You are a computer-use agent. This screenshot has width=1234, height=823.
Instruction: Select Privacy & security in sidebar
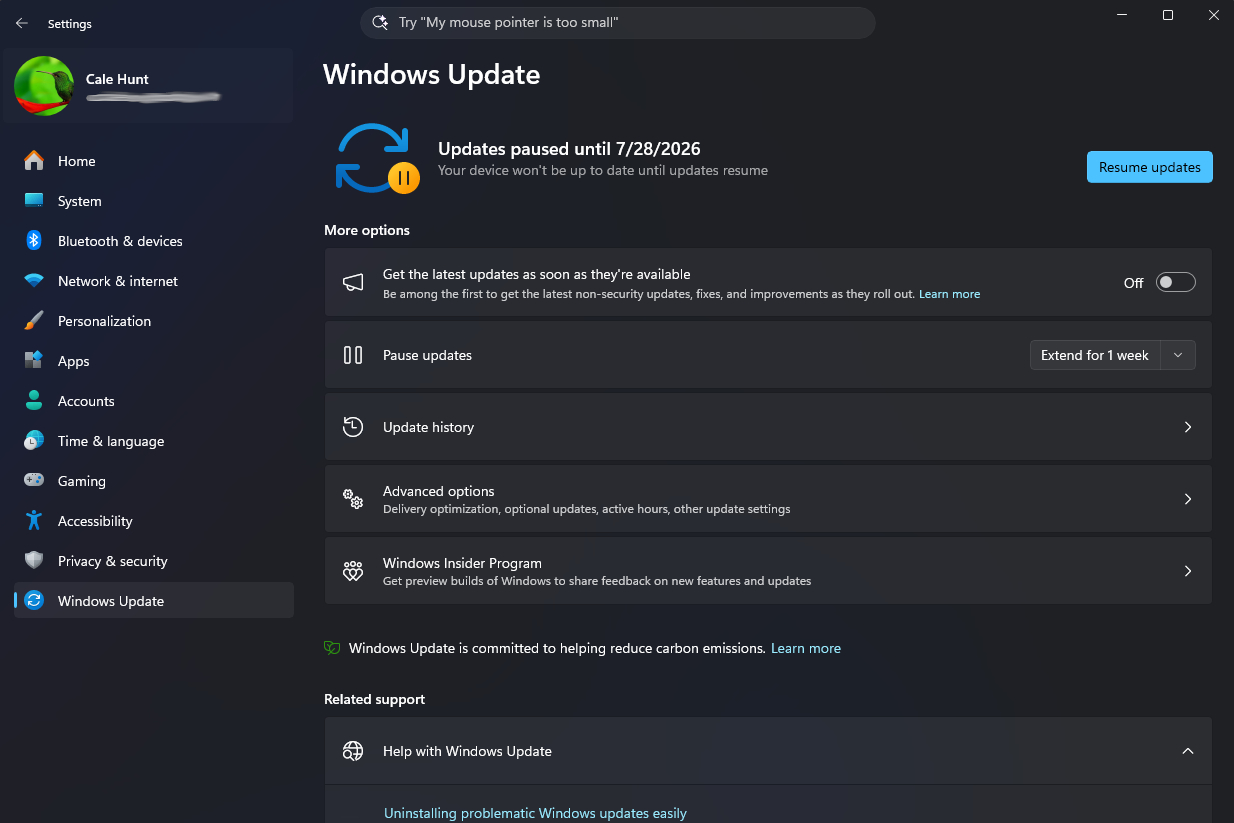point(154,561)
